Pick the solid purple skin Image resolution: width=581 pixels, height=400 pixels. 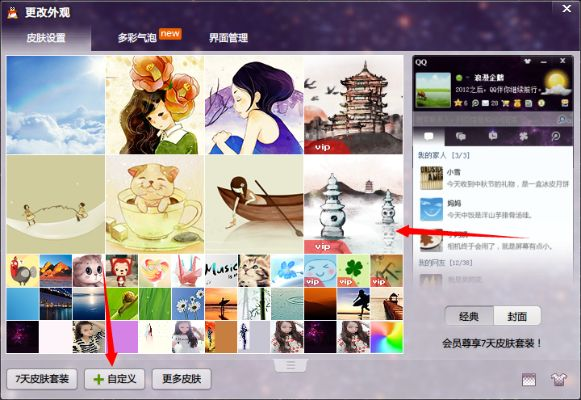click(x=122, y=337)
